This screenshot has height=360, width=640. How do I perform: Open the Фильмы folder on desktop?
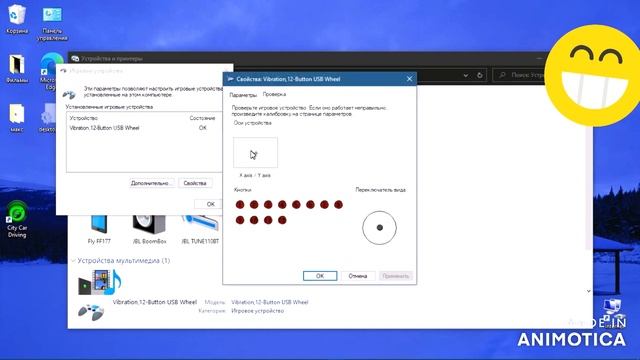[x=17, y=68]
